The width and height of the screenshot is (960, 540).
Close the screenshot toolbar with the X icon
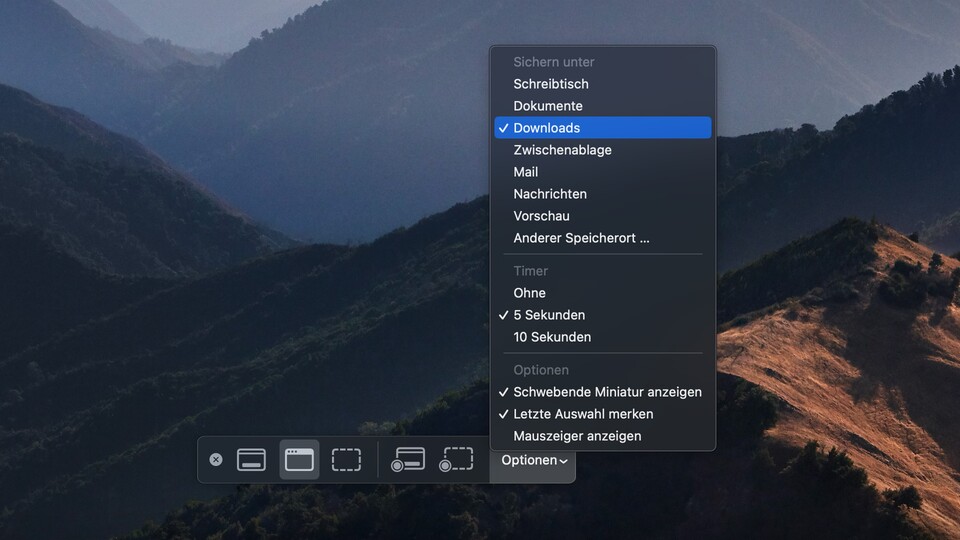click(216, 460)
